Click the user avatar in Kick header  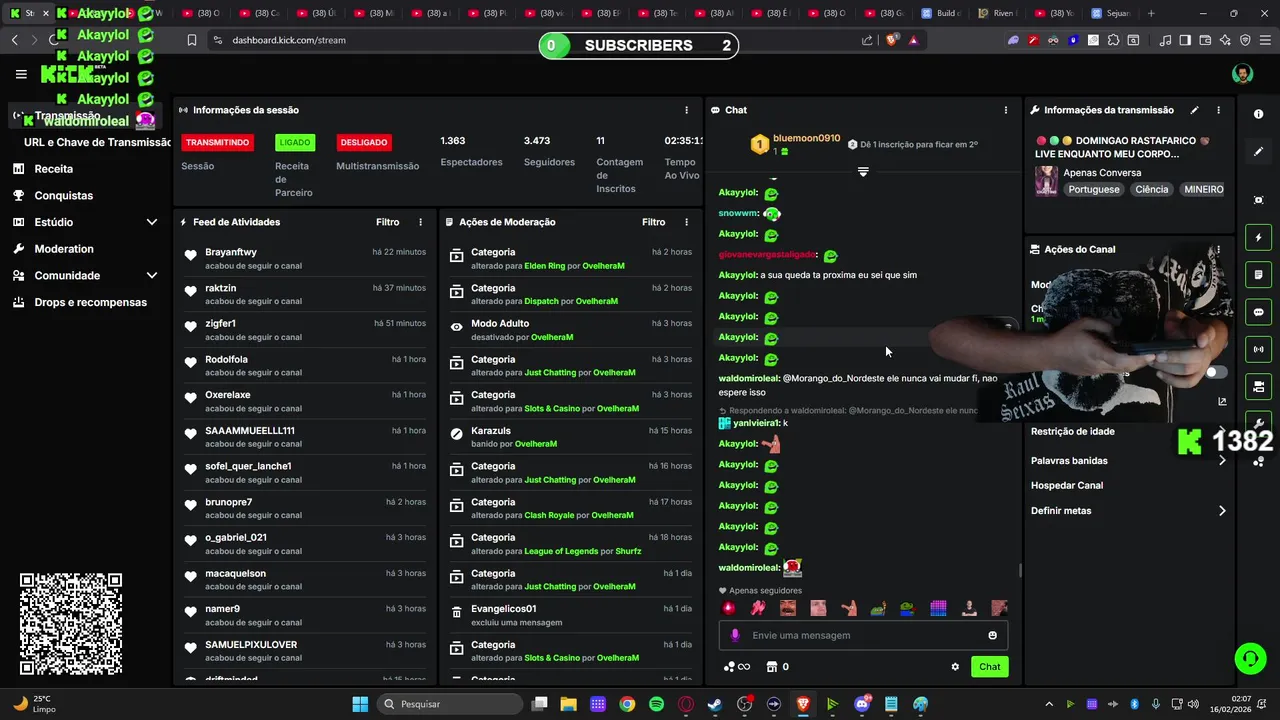tap(1242, 74)
